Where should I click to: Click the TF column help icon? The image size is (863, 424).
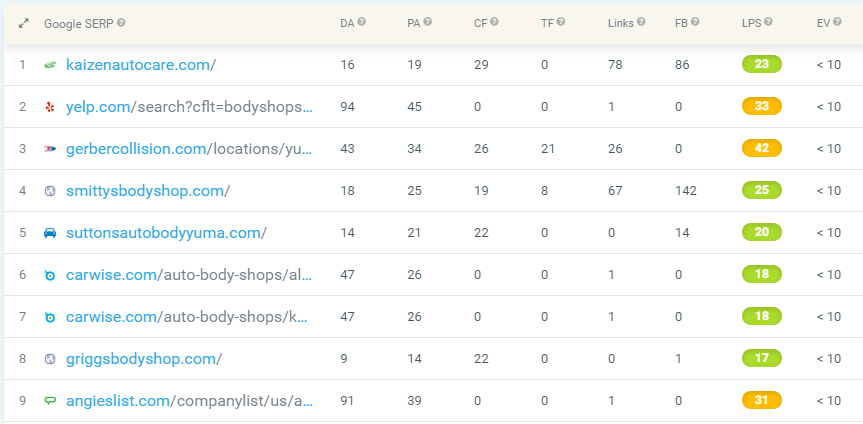[561, 22]
